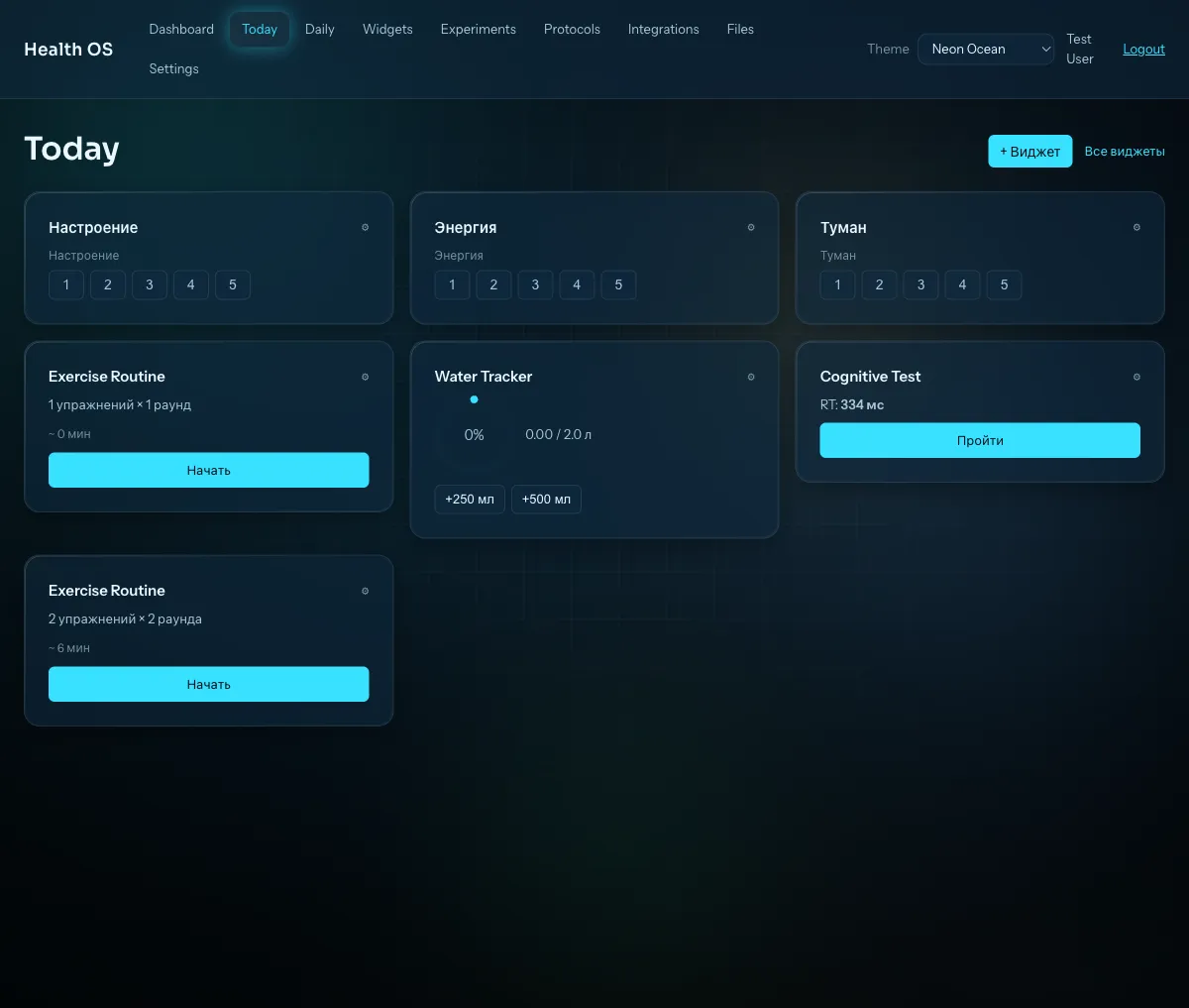The height and width of the screenshot is (1008, 1189).
Task: Open gear on second Exercise Routine widget
Action: 365,591
